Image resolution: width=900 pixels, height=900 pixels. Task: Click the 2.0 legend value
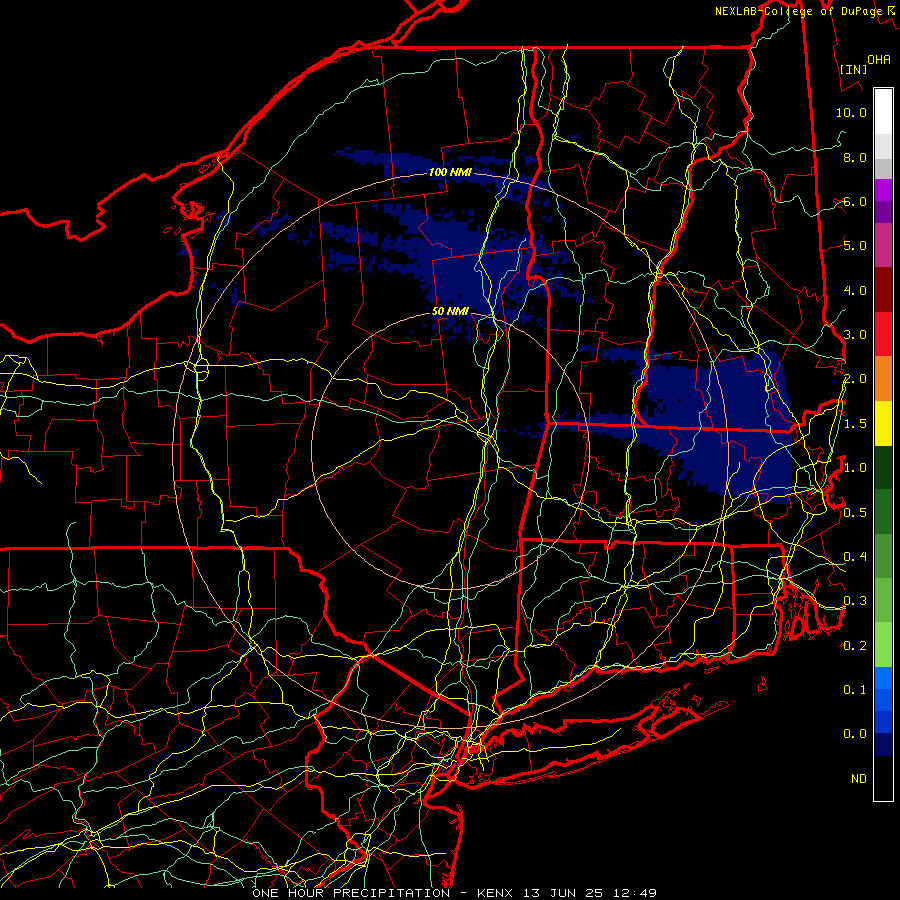[x=855, y=379]
